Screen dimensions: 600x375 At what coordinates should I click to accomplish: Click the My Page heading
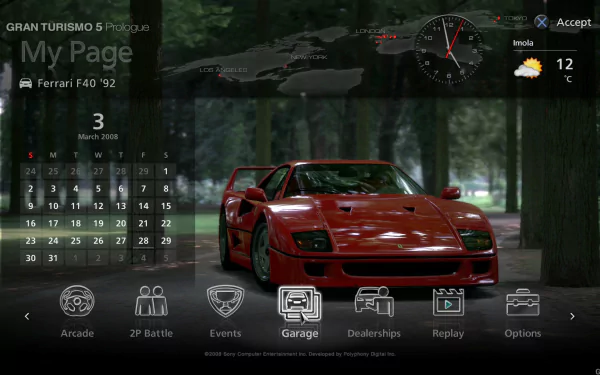[77, 52]
